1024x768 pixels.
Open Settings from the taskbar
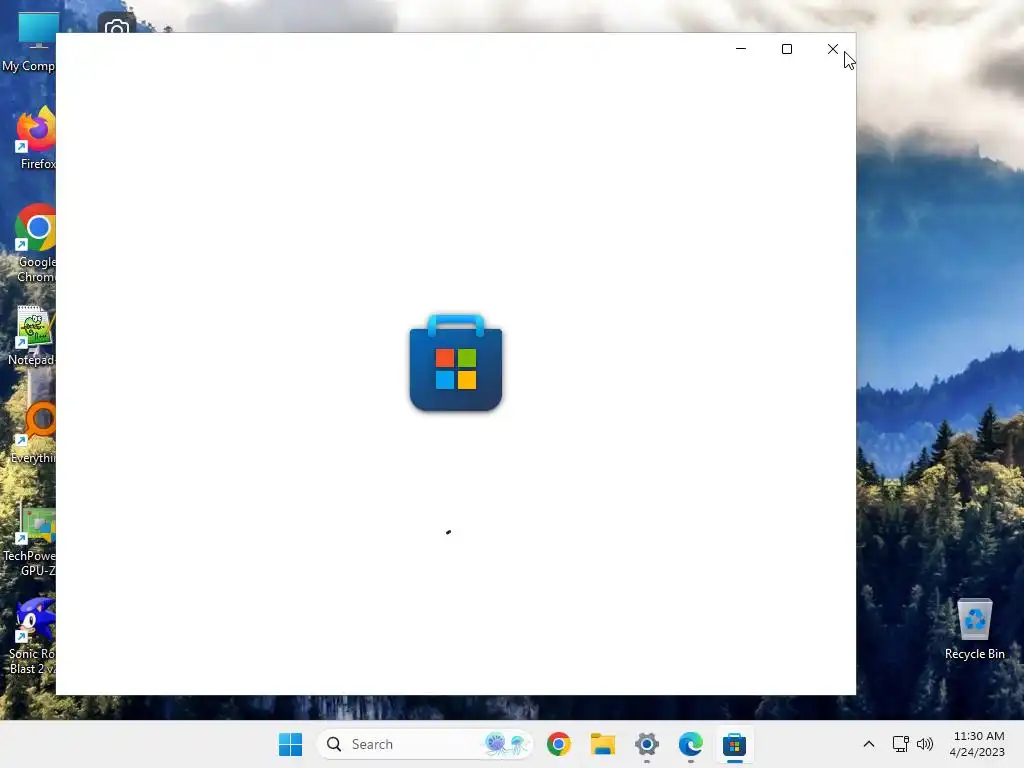click(x=647, y=744)
